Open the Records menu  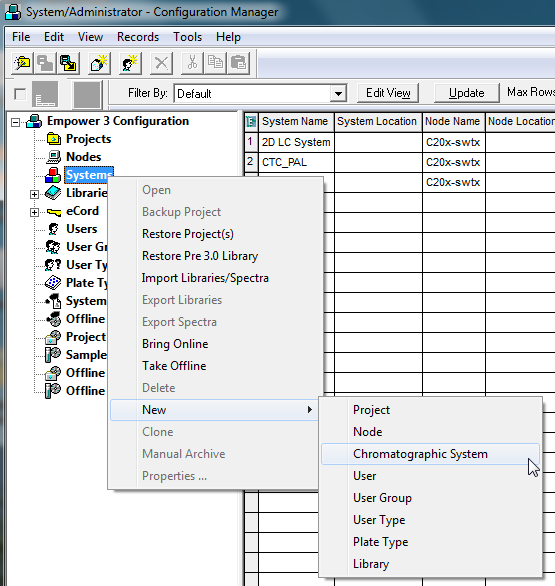pos(138,37)
